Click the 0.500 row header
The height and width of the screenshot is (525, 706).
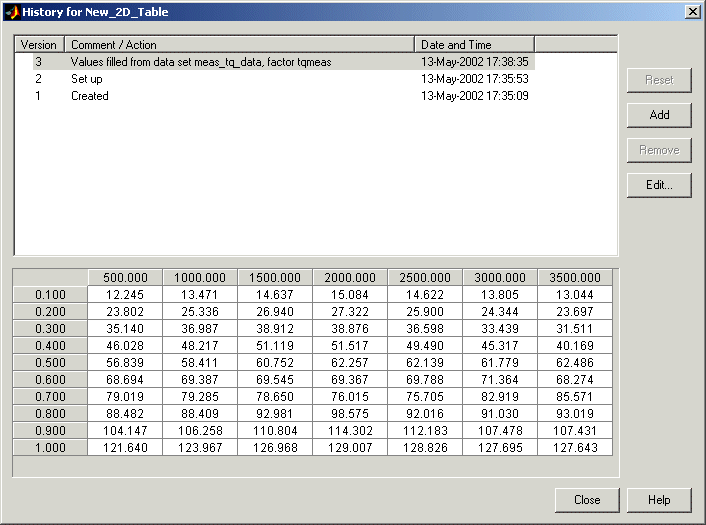click(x=50, y=362)
